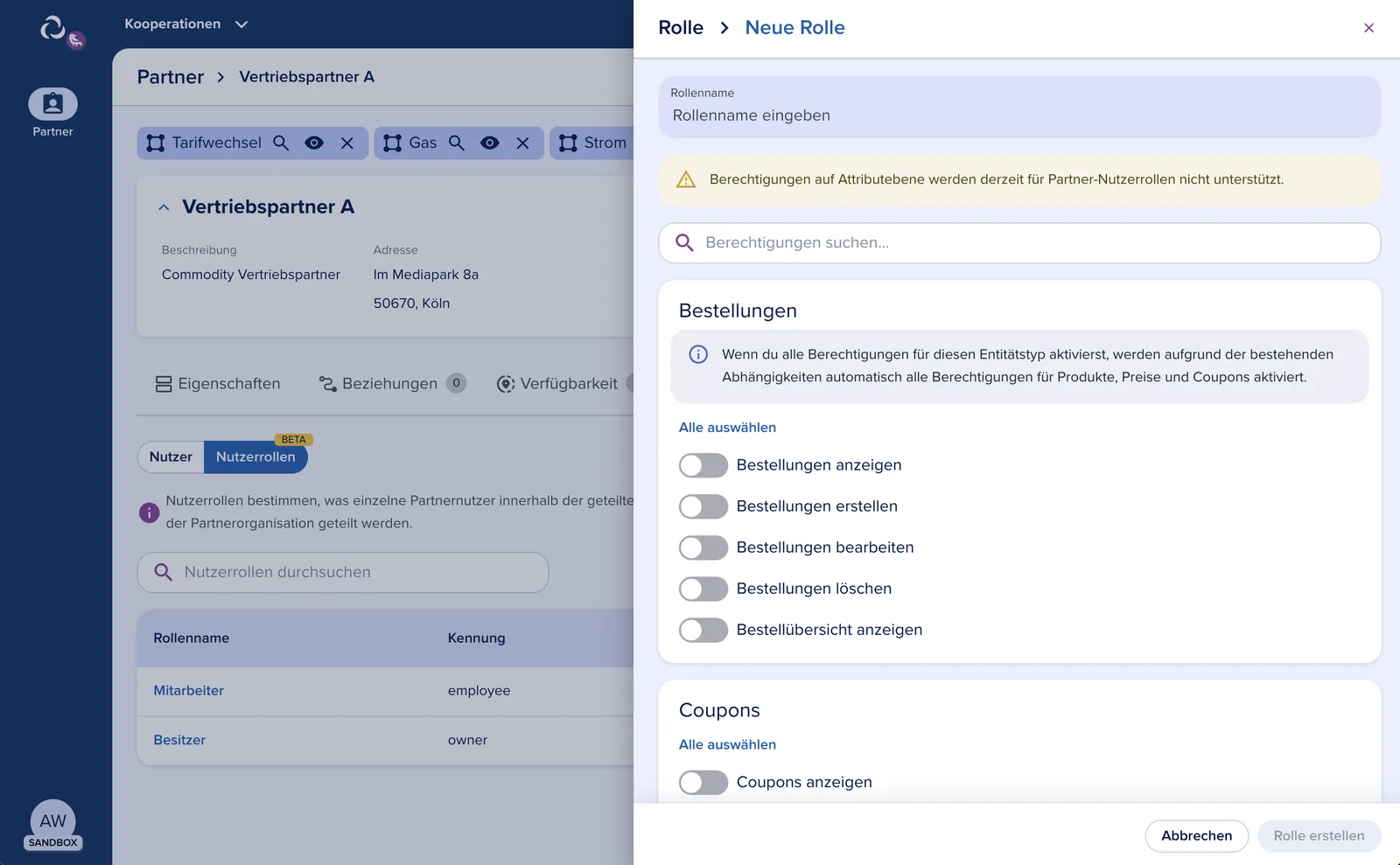Search within the Tarifwechsel chip
The height and width of the screenshot is (865, 1400).
[x=281, y=143]
